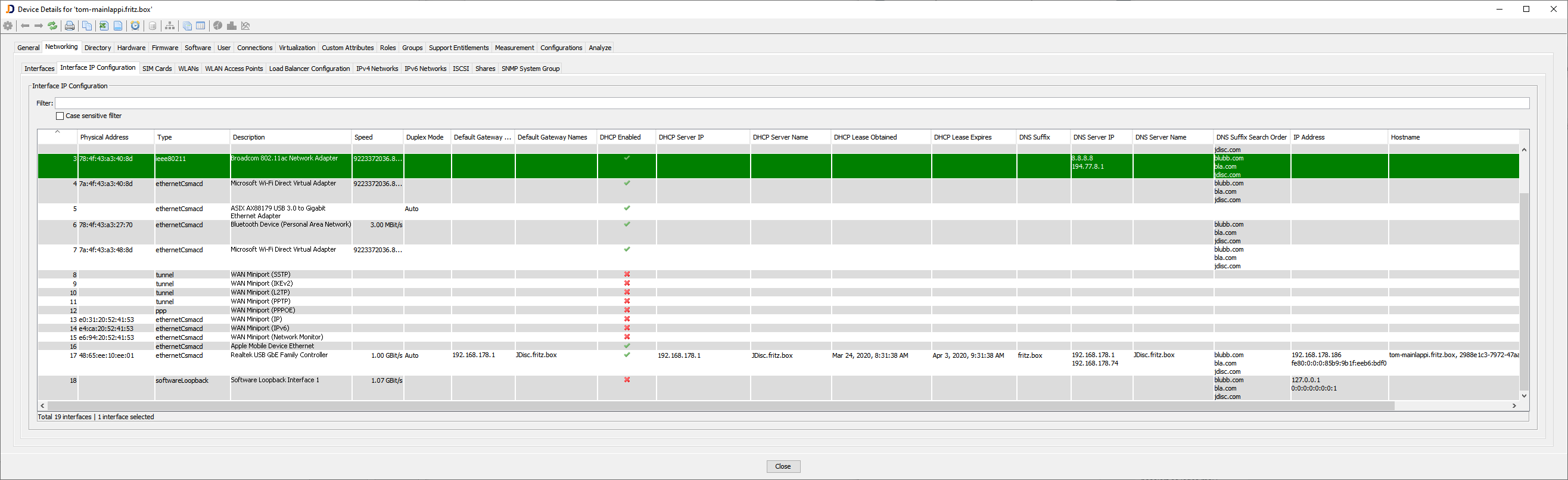Click the softwareLoopback type cell
This screenshot has height=480, width=1568.
[x=182, y=380]
